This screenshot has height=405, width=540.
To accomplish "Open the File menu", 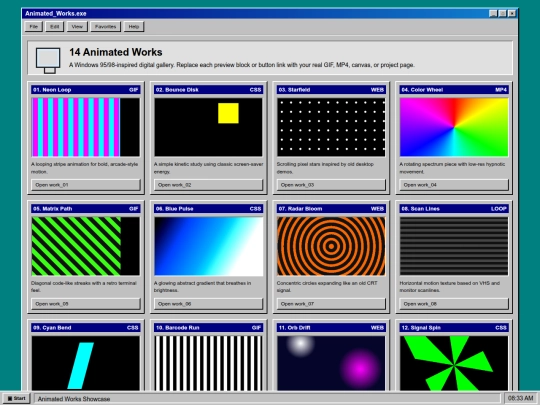I will click(x=33, y=27).
